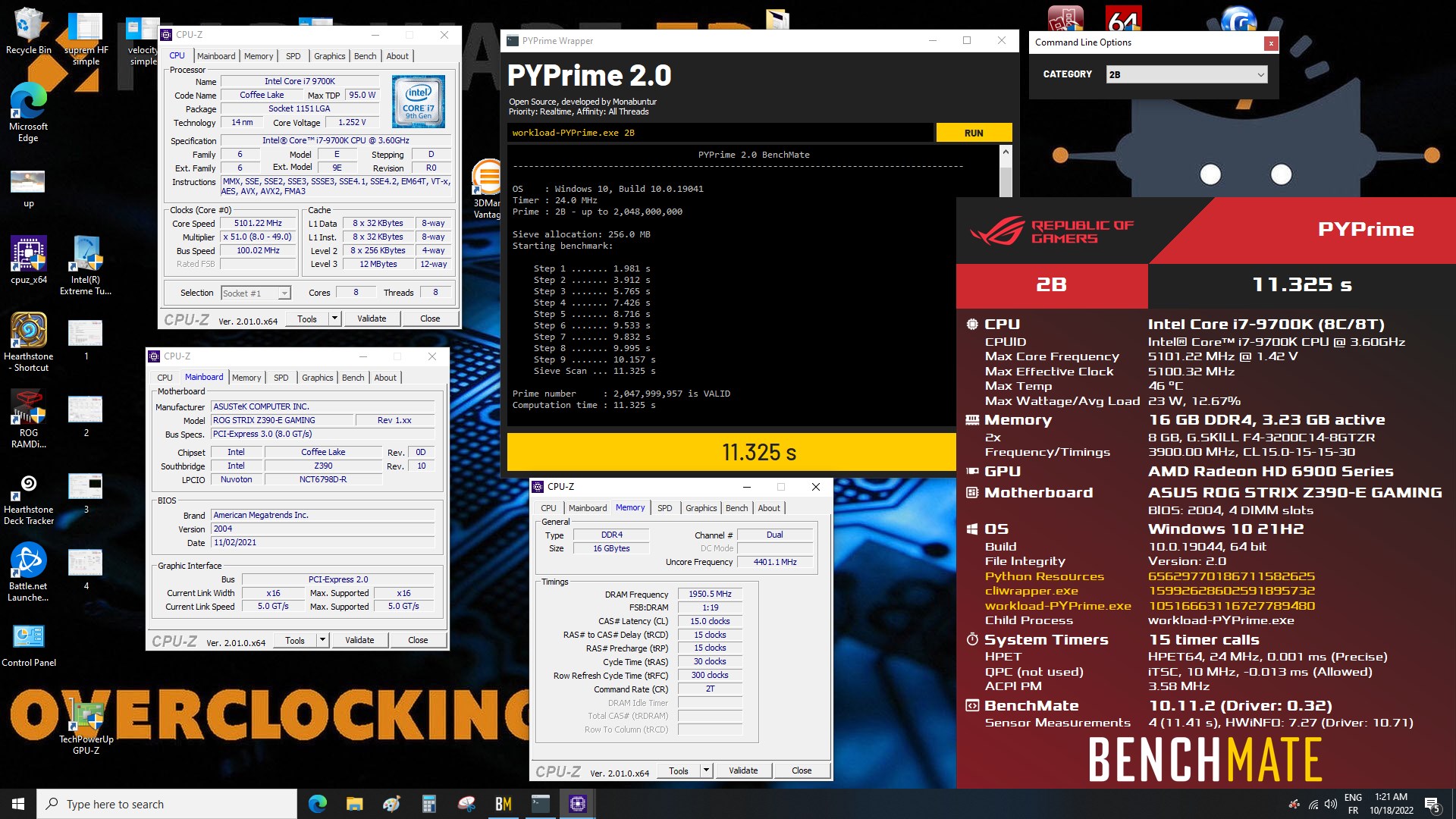
Task: Launch Battle.net Launcher from desktop
Action: pos(28,573)
